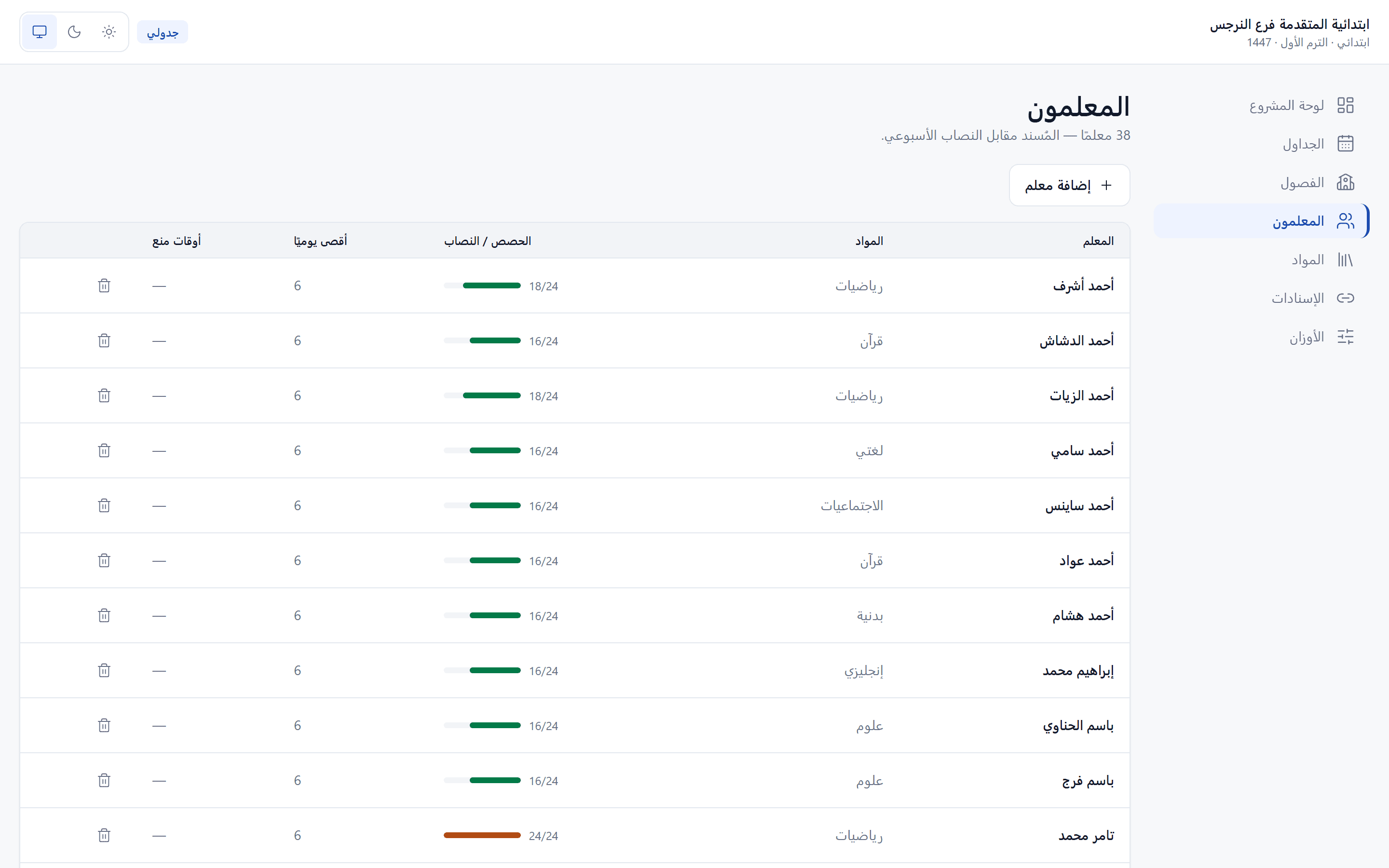Click the load progress bar for أحمد سامي
Screen dimensions: 1389x868
pyautogui.click(x=482, y=451)
